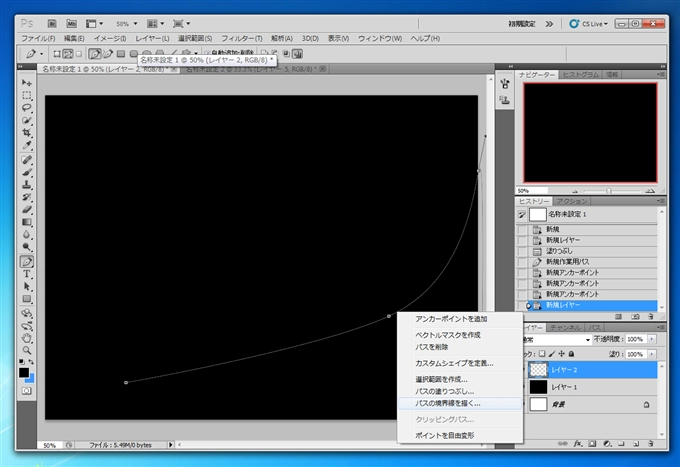Viewport: 680px width, 467px height.
Task: Select the Move tool
Action: (x=26, y=82)
